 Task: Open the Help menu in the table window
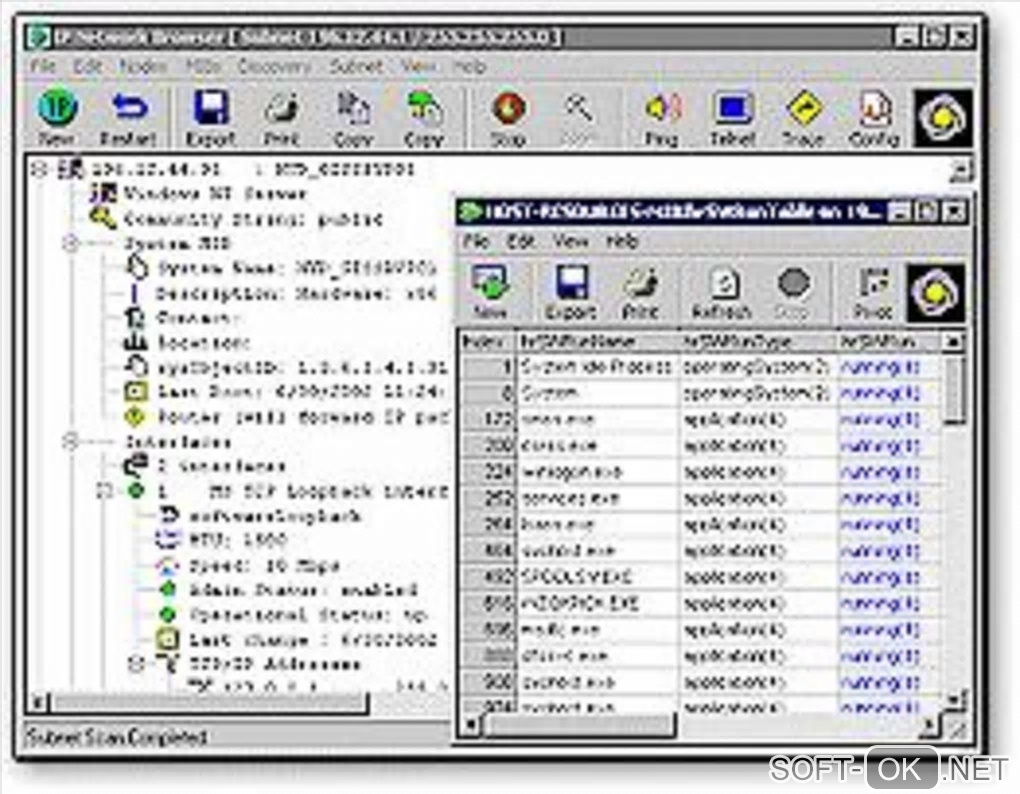coord(622,241)
